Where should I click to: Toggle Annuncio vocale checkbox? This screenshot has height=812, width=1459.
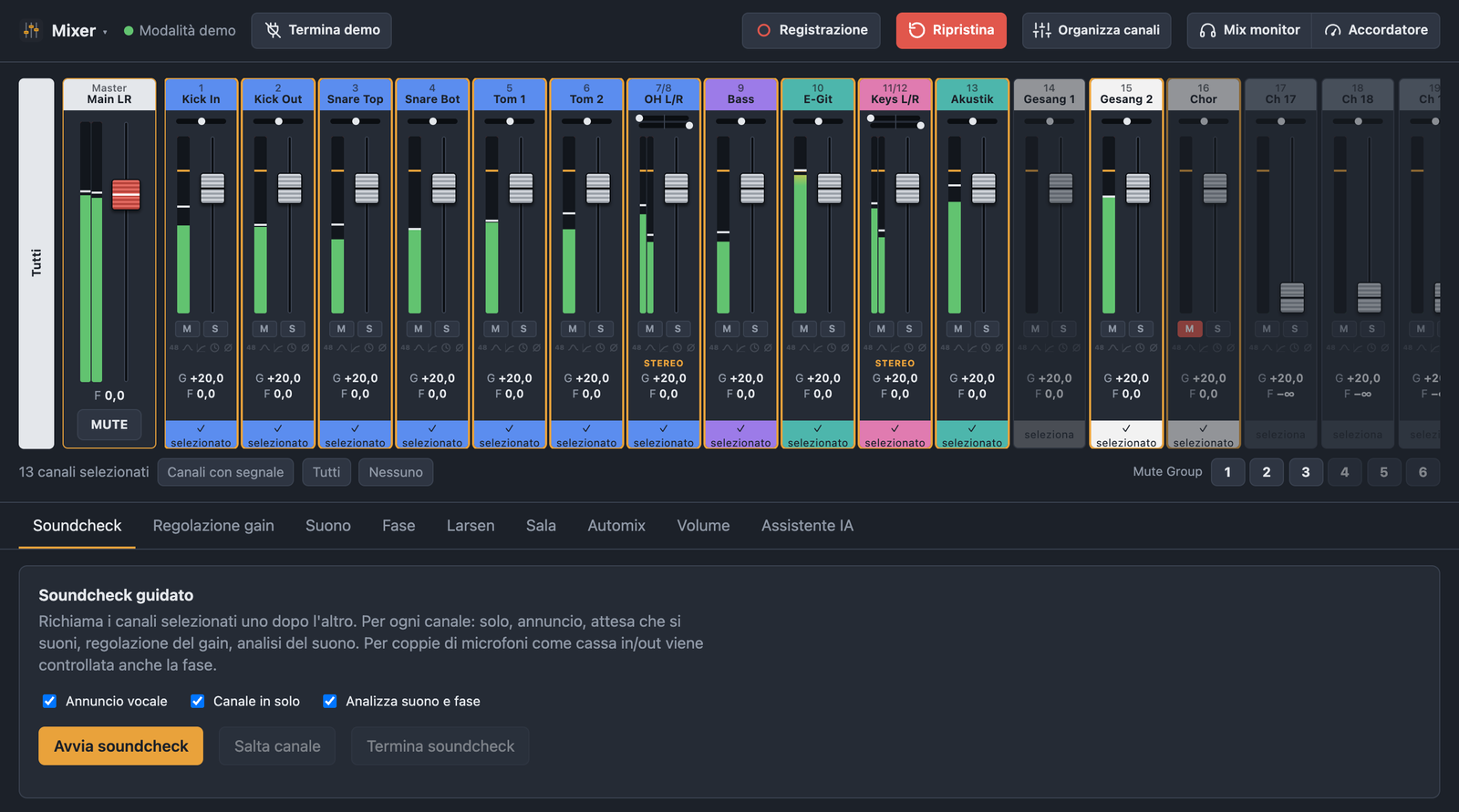pos(49,701)
